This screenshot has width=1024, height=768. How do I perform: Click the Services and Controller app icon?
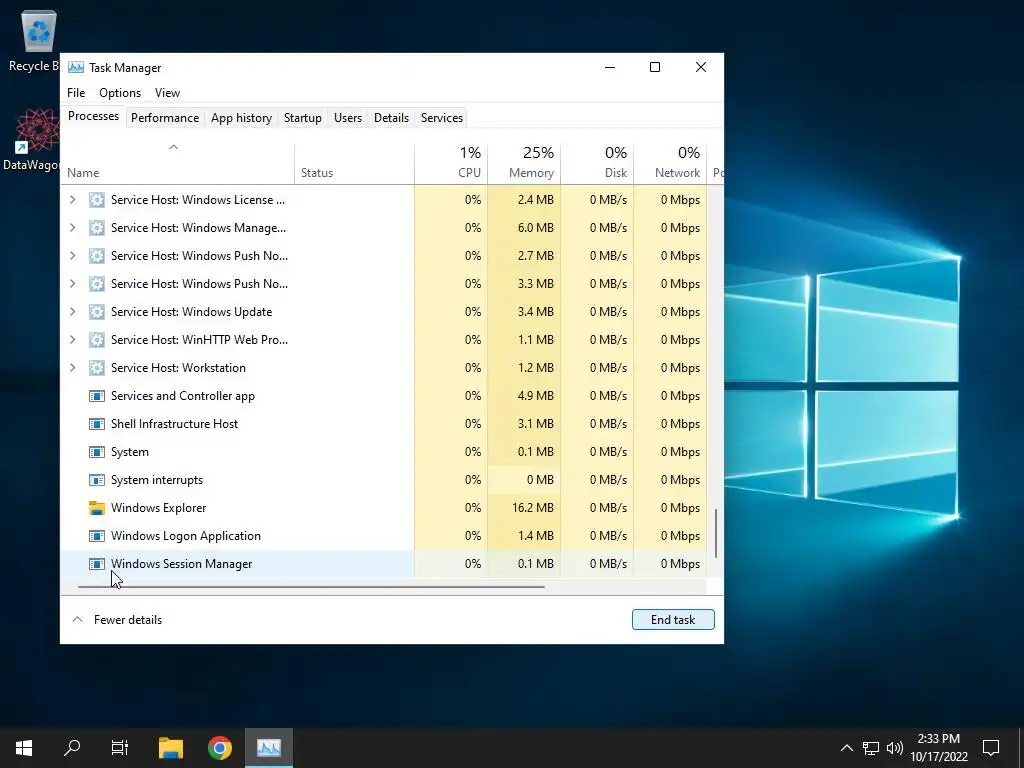coord(97,396)
